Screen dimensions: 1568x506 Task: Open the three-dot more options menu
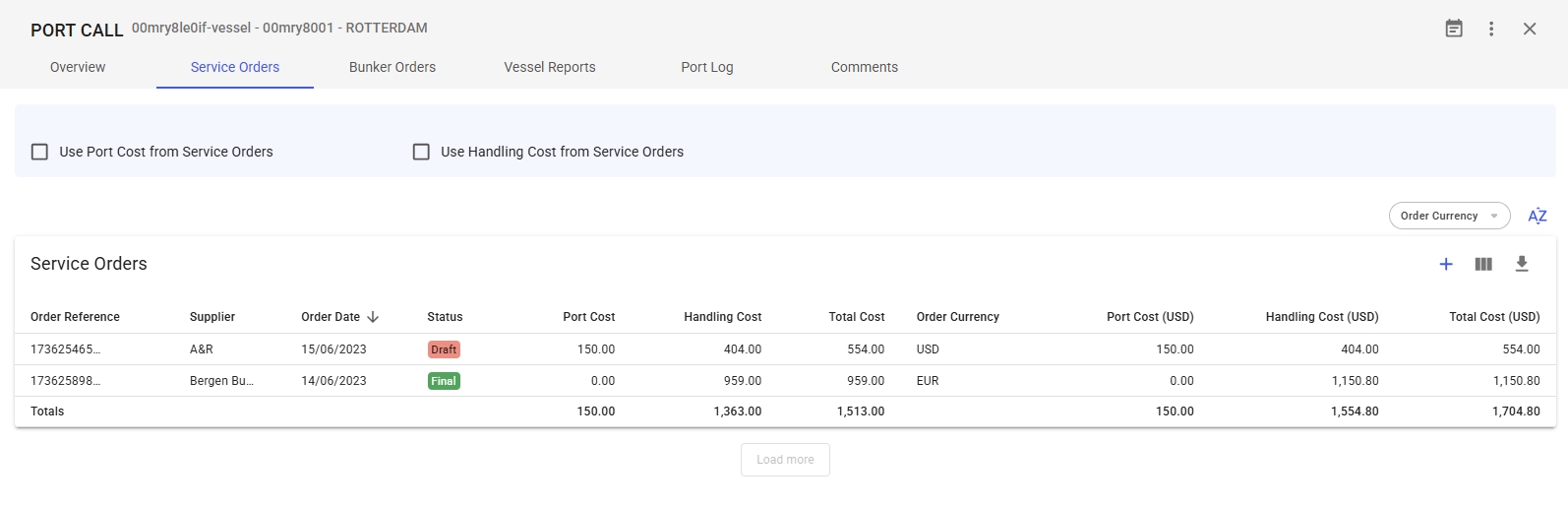coord(1491,29)
